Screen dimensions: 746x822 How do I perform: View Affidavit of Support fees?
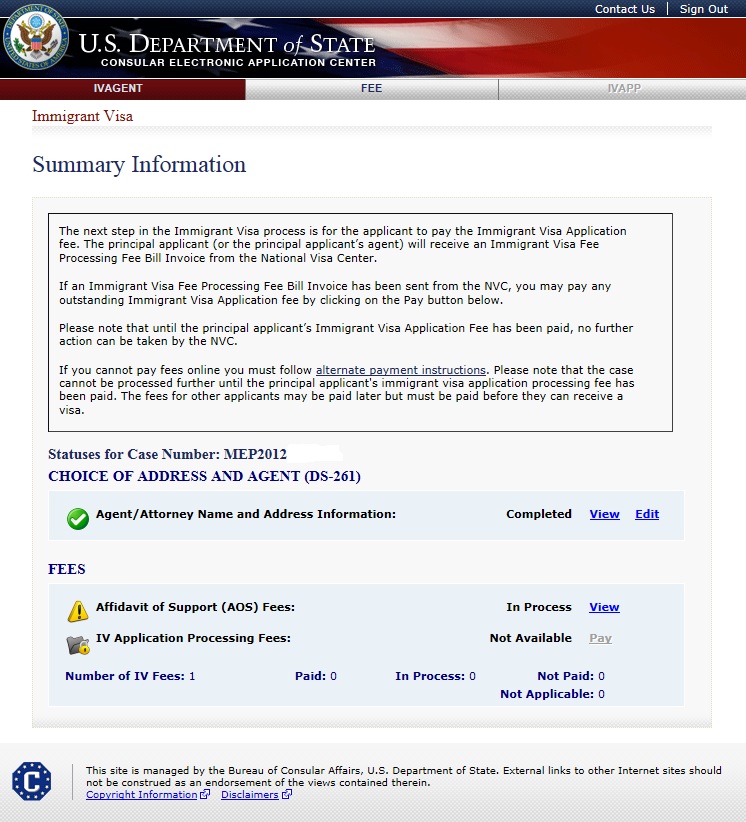pos(604,607)
